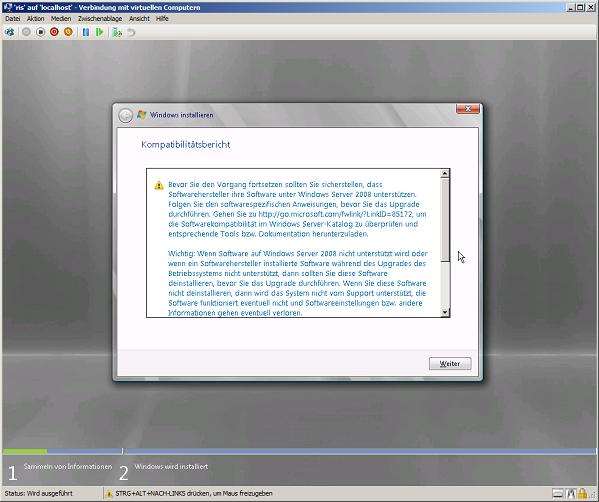The width and height of the screenshot is (599, 502).
Task: Send Ctrl+Alt+Del using the first toolbar icon
Action: (x=10, y=32)
